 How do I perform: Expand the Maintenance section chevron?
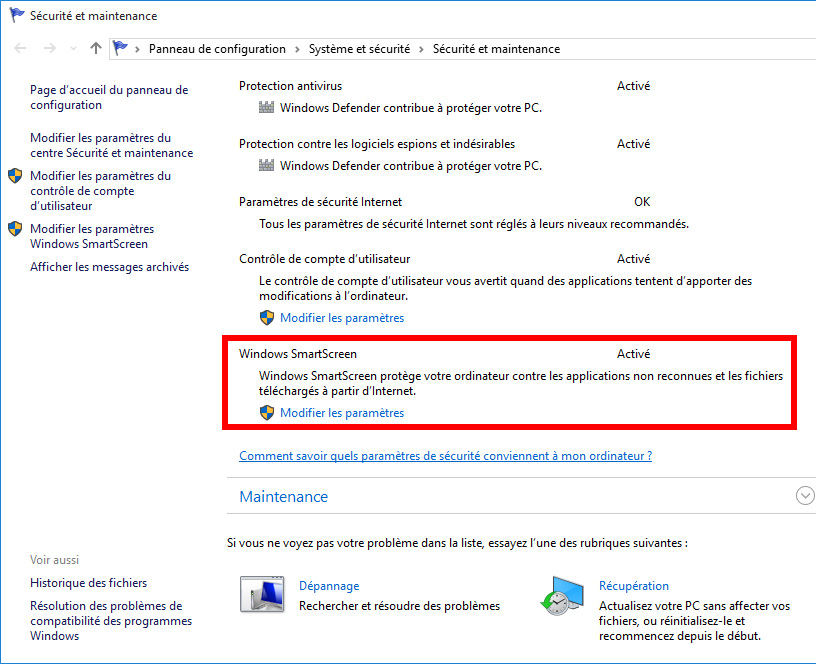[805, 495]
